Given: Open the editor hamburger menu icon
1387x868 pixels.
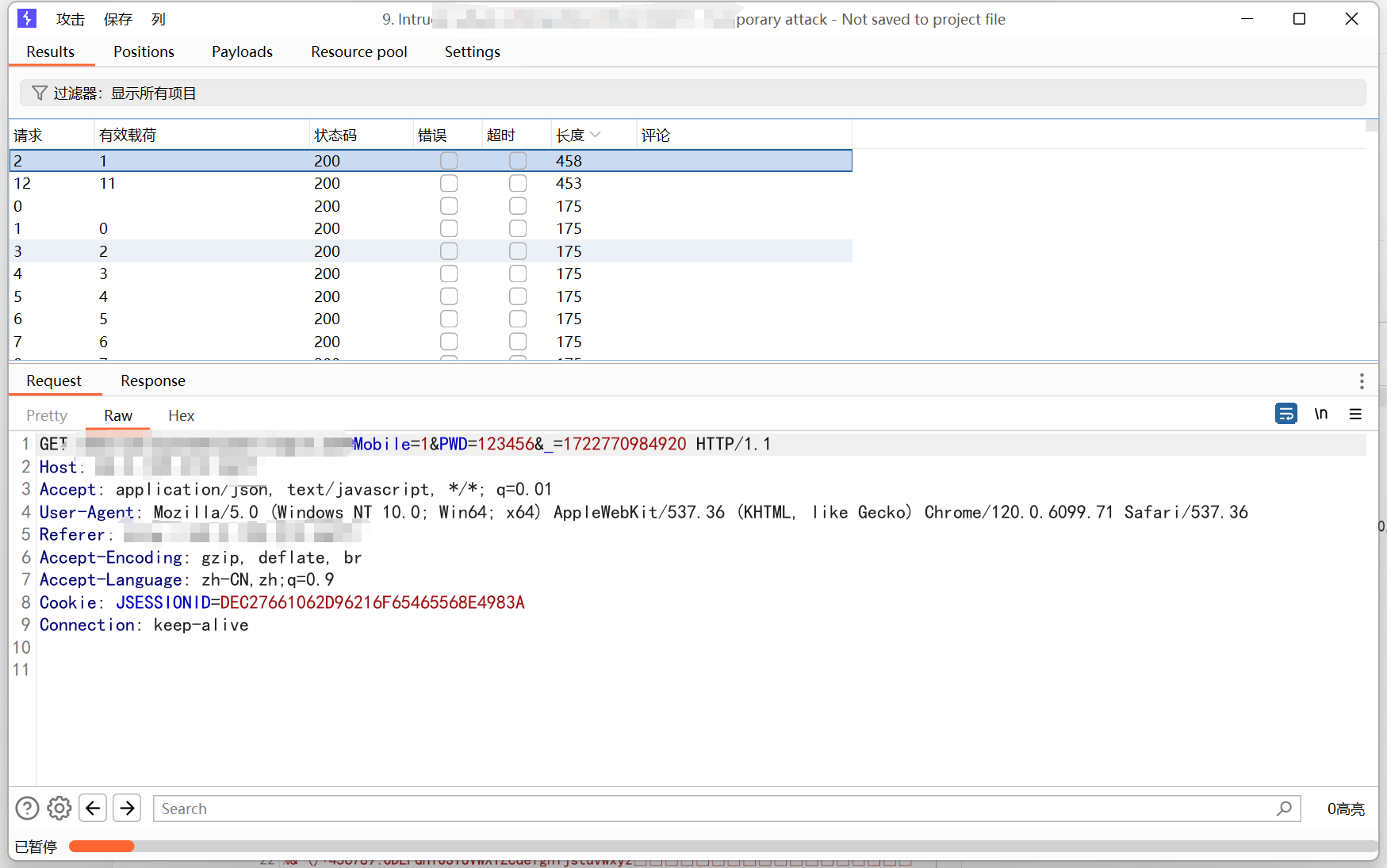Looking at the screenshot, I should click(x=1355, y=414).
